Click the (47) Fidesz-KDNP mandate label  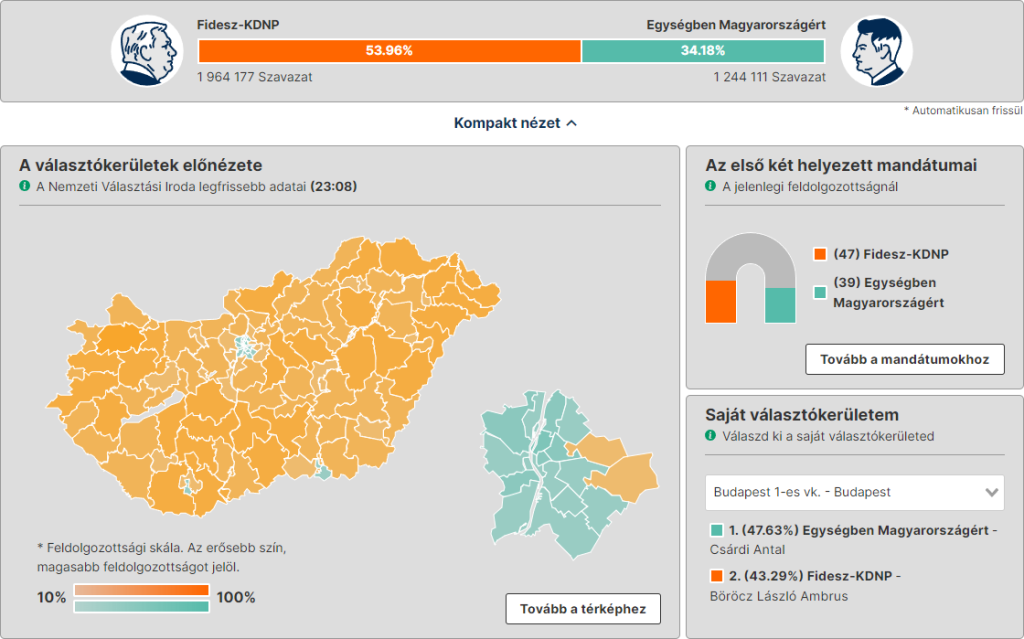(x=891, y=254)
